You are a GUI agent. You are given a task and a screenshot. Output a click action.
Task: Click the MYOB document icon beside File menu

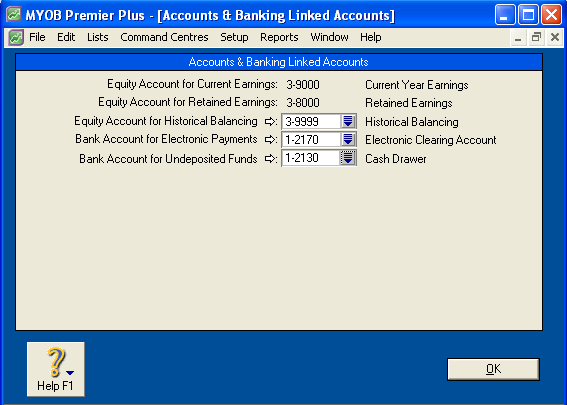point(16,37)
